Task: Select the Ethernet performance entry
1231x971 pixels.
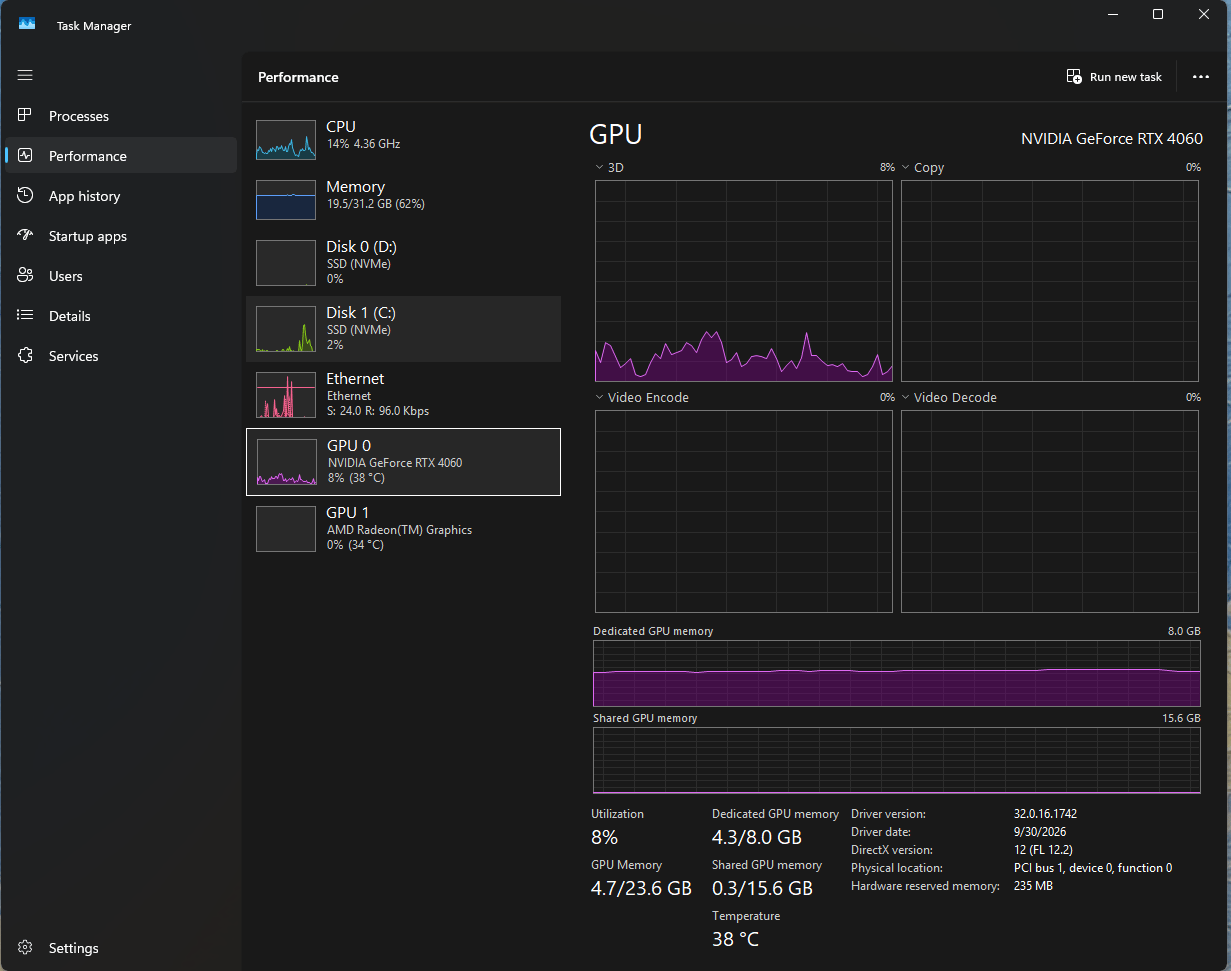Action: [x=403, y=395]
